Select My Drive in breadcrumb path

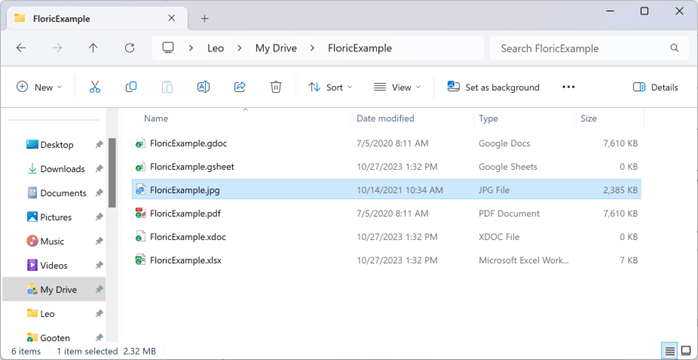click(276, 48)
